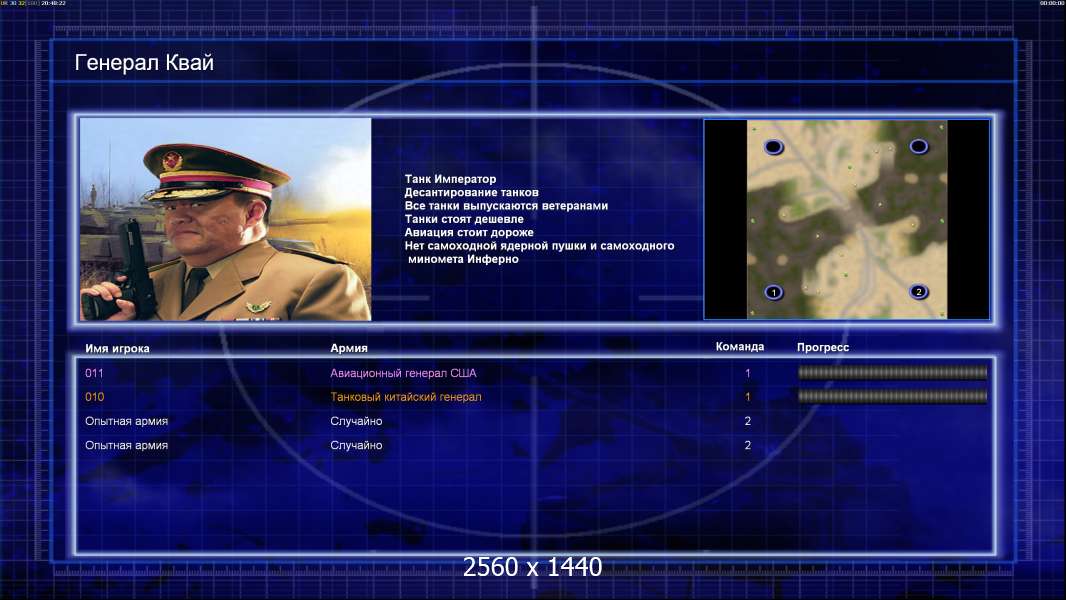Click the top-left empty start position on minimap
Screen dimensions: 1066x600
[774, 147]
